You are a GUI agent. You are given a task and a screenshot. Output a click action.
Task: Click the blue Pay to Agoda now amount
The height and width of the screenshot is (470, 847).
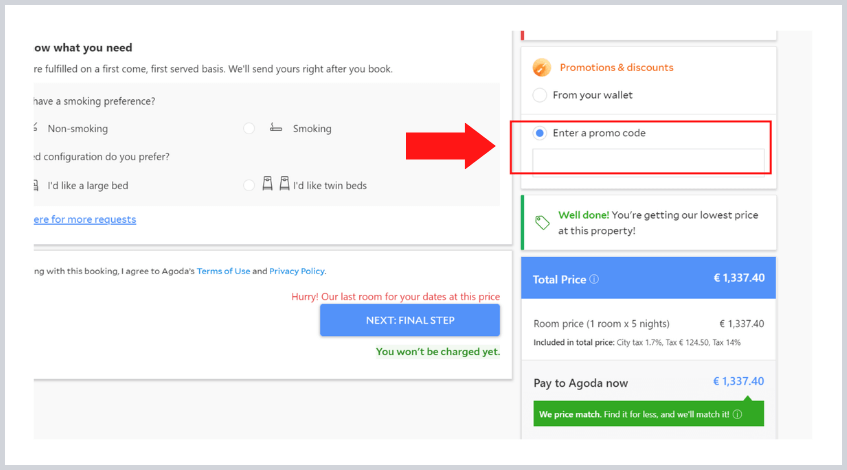point(738,381)
